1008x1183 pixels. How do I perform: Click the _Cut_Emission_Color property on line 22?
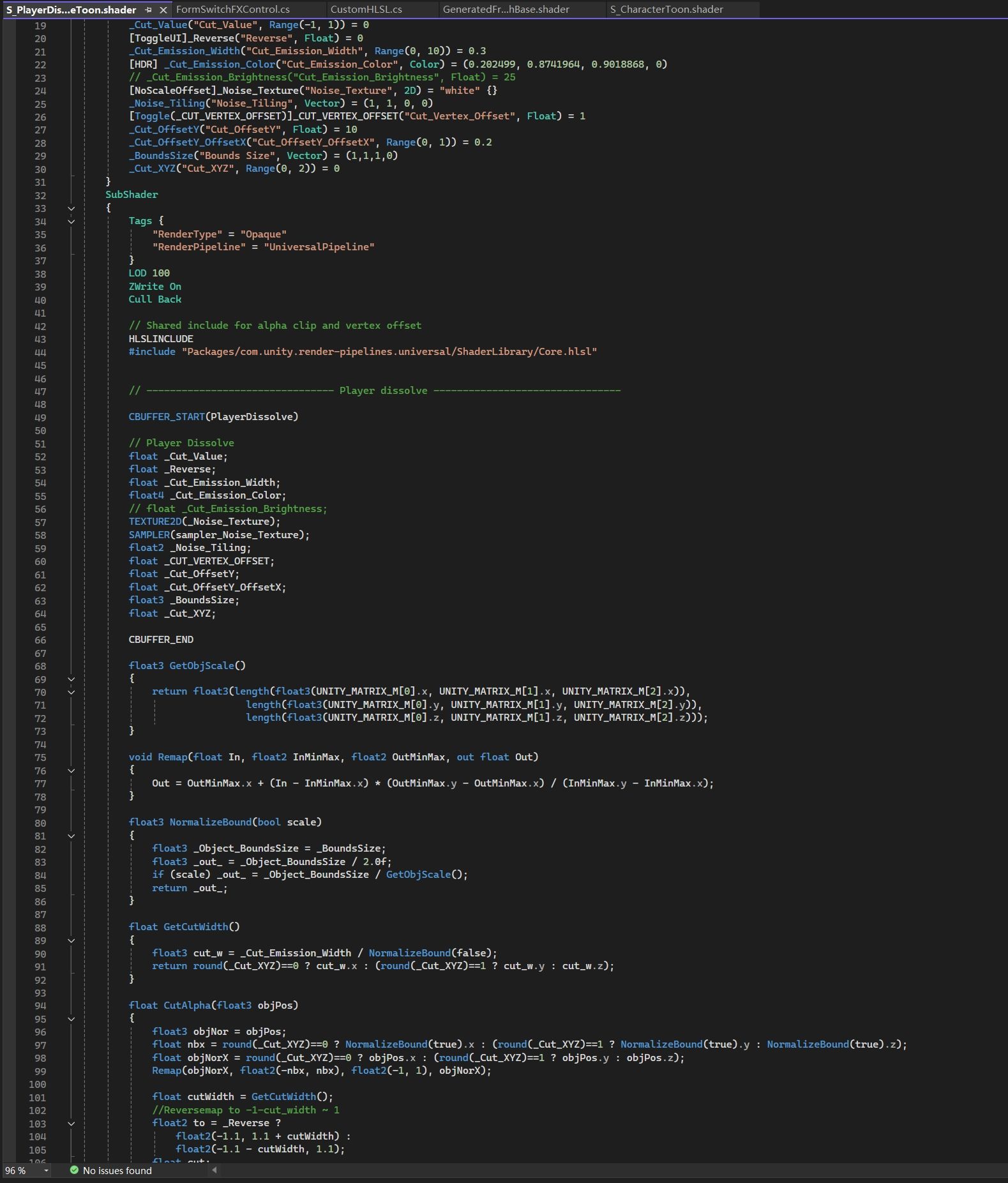coord(398,64)
